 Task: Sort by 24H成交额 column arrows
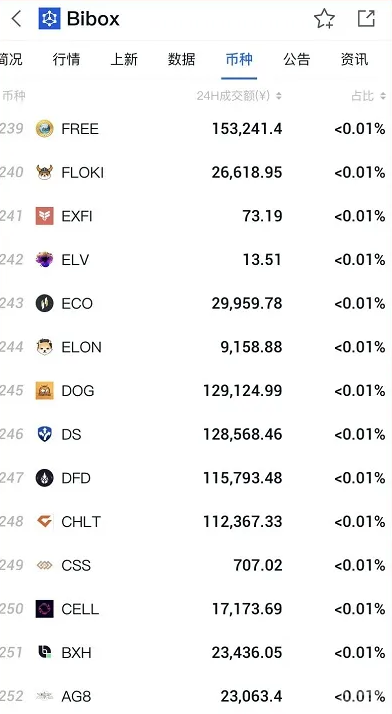[x=279, y=96]
